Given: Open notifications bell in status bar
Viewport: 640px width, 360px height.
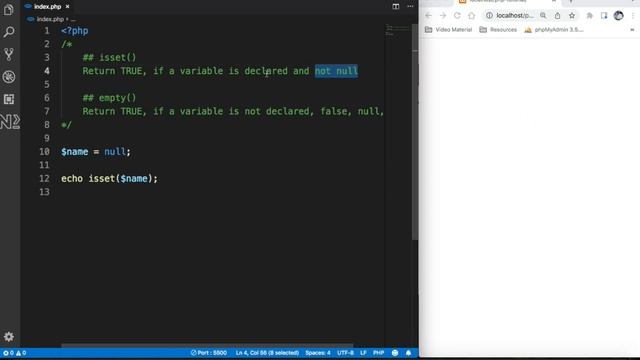Looking at the screenshot, I should 408,353.
